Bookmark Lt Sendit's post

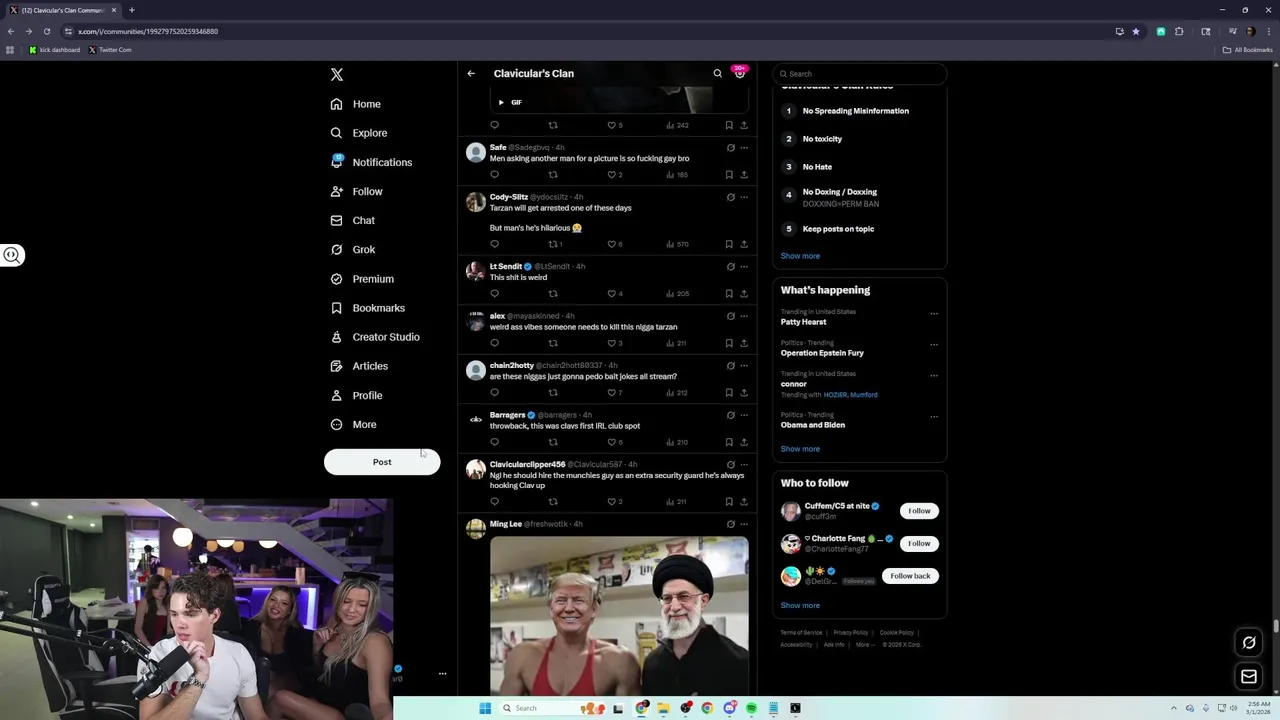point(729,294)
